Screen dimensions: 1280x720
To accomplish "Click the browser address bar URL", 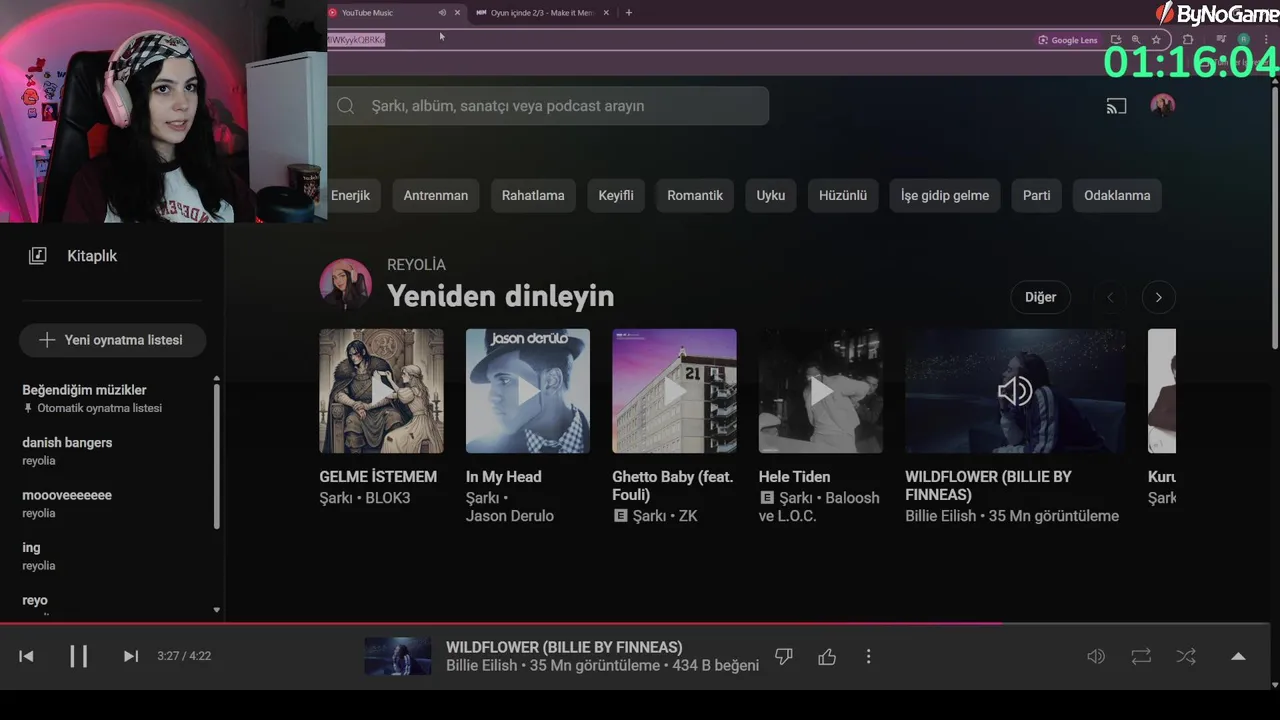I will (x=357, y=40).
